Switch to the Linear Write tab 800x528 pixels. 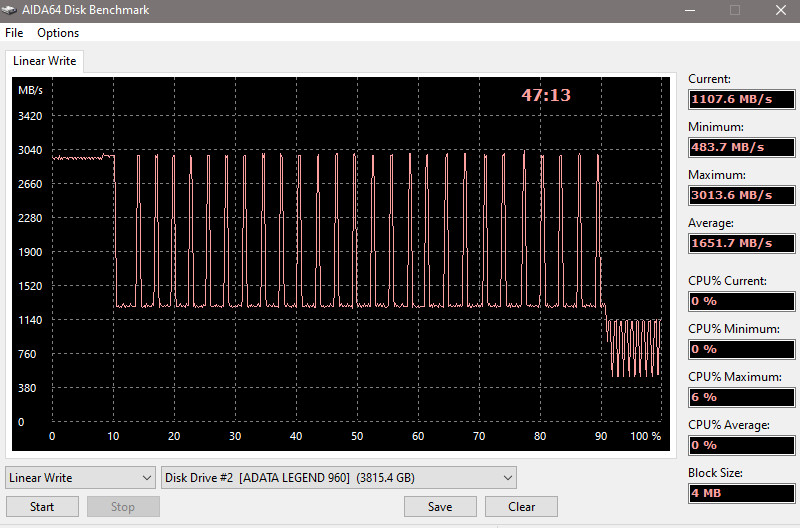[x=45, y=62]
